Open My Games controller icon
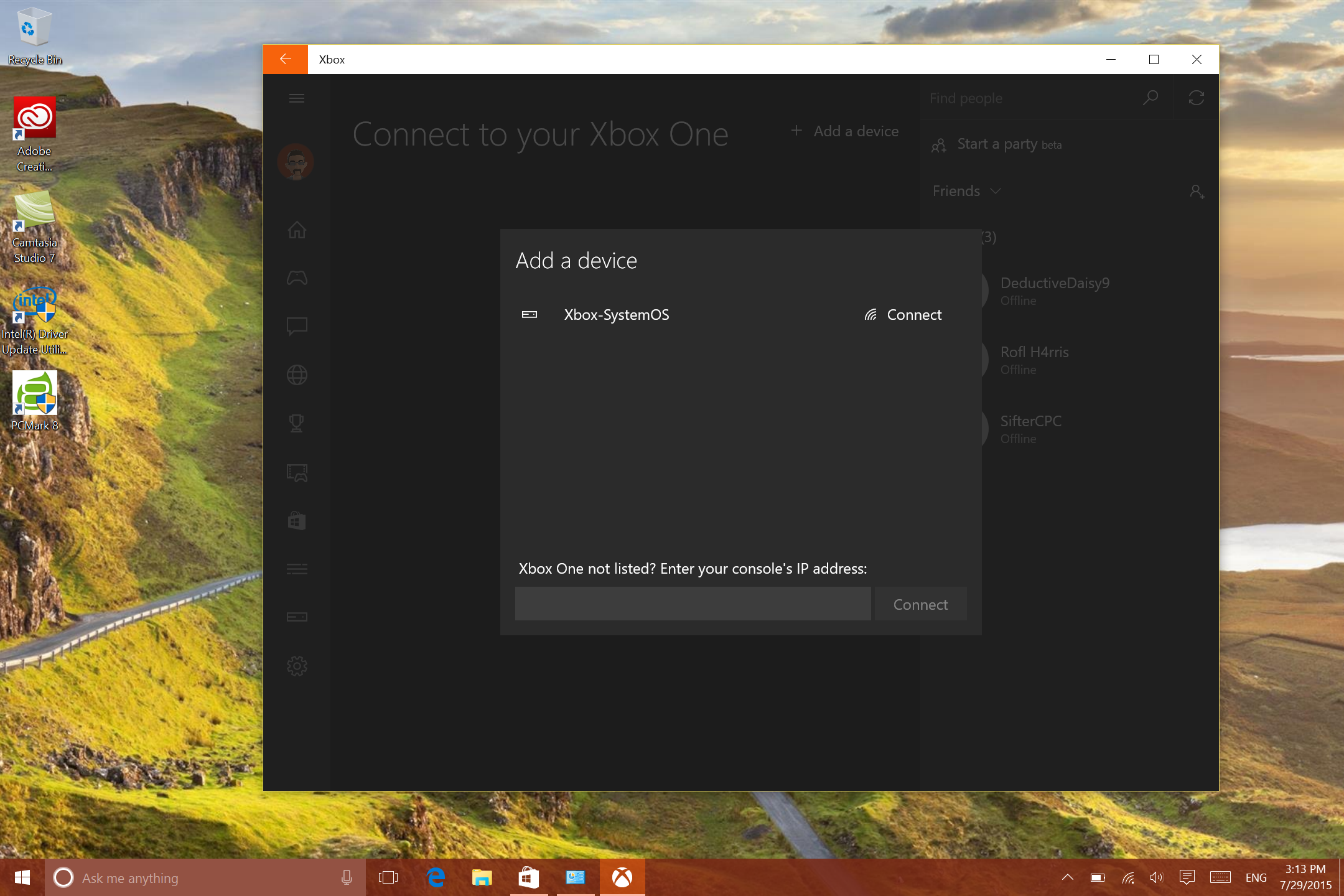The image size is (1344, 896). [x=297, y=278]
